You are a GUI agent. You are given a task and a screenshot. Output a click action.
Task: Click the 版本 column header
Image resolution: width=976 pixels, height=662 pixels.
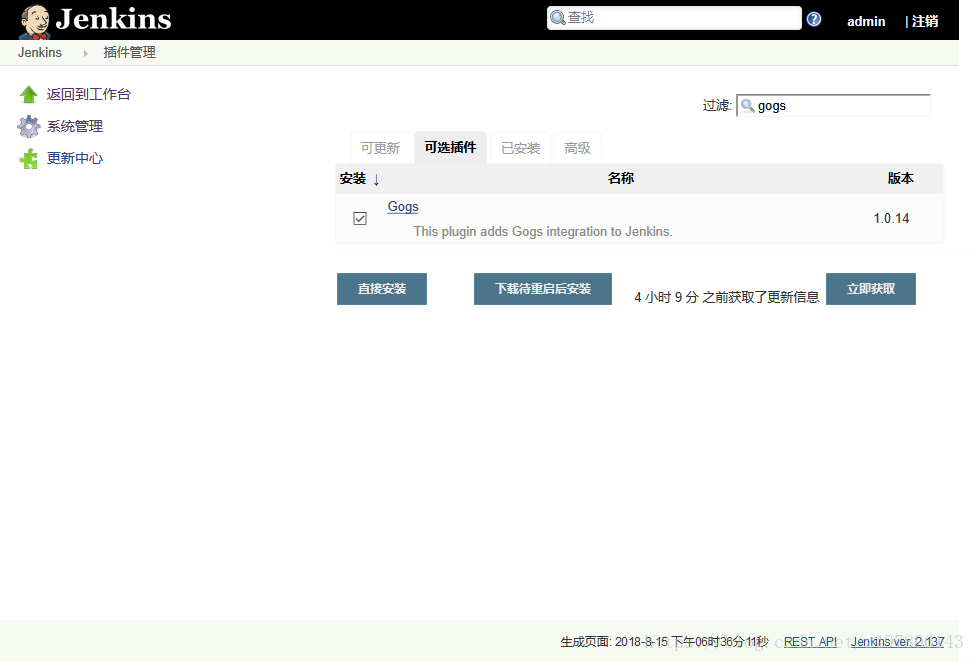tap(900, 179)
